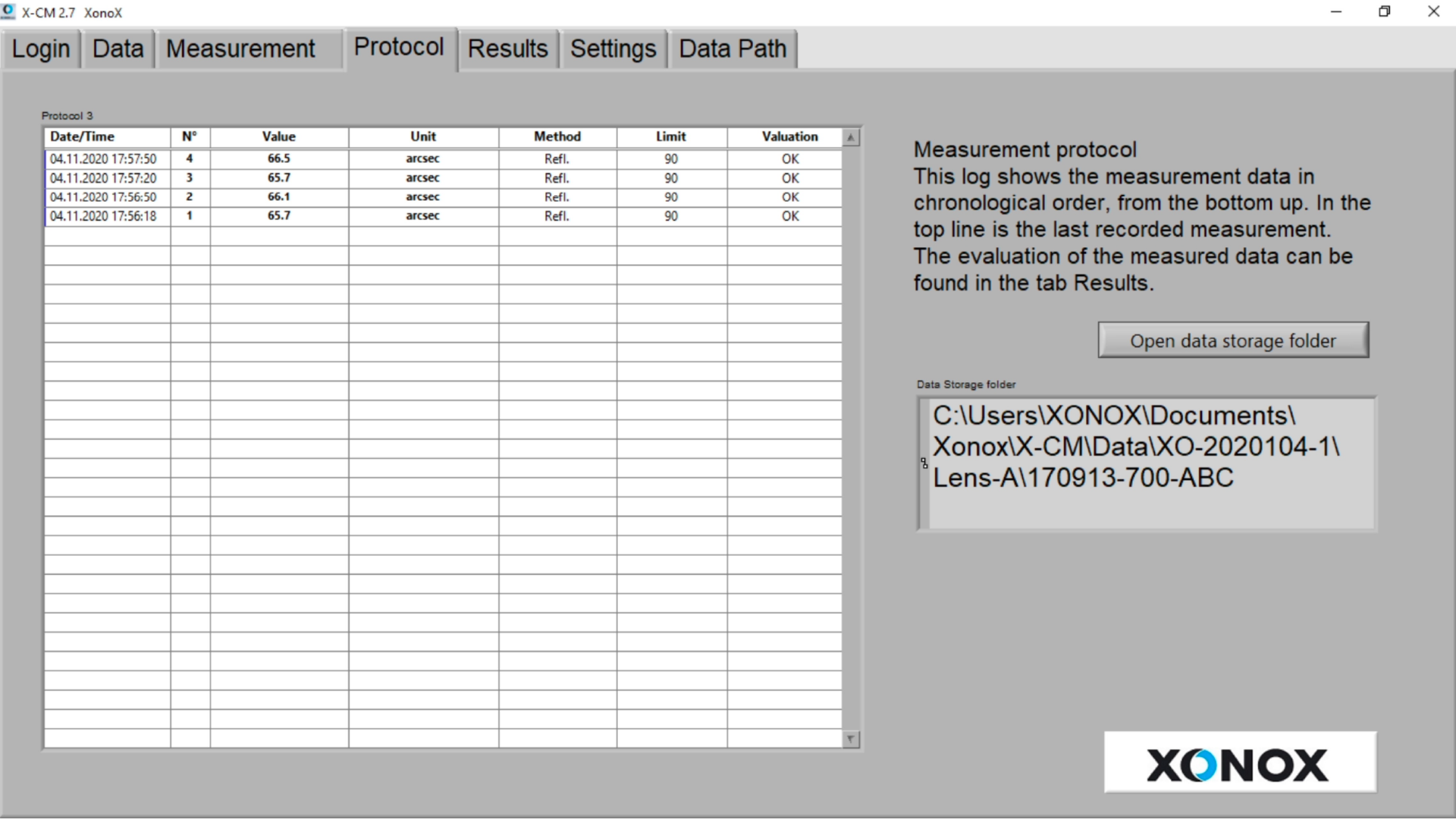Select measurement row number 4
1456x819 pixels.
pyautogui.click(x=190, y=158)
